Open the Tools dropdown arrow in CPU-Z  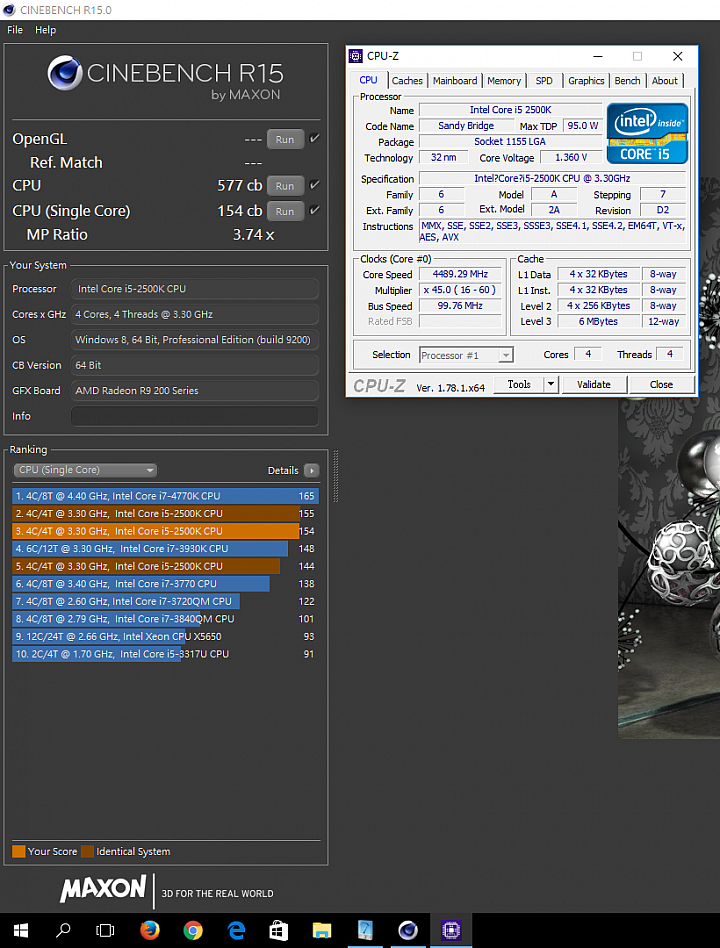[551, 385]
